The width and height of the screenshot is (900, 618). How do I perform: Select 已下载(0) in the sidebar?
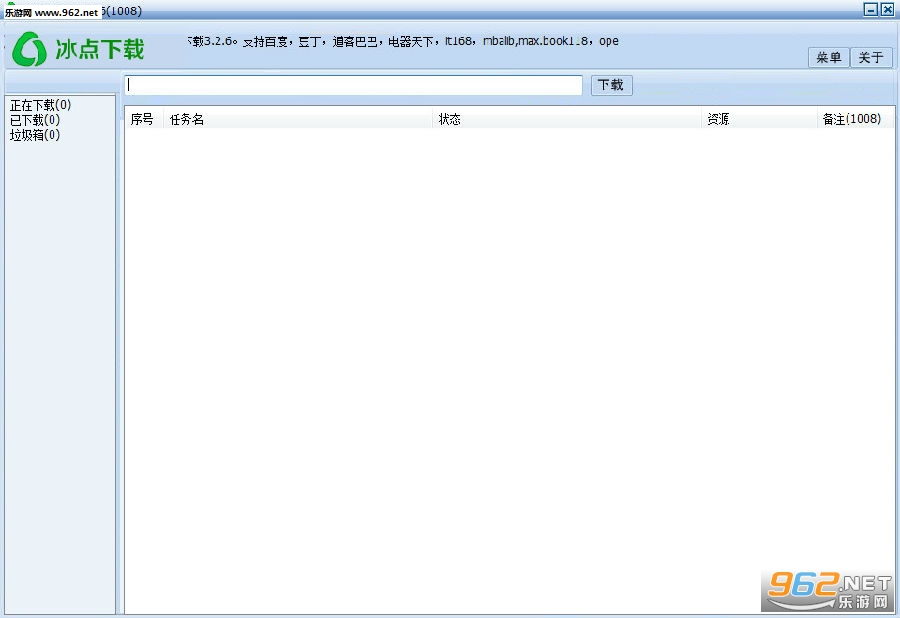(34, 120)
